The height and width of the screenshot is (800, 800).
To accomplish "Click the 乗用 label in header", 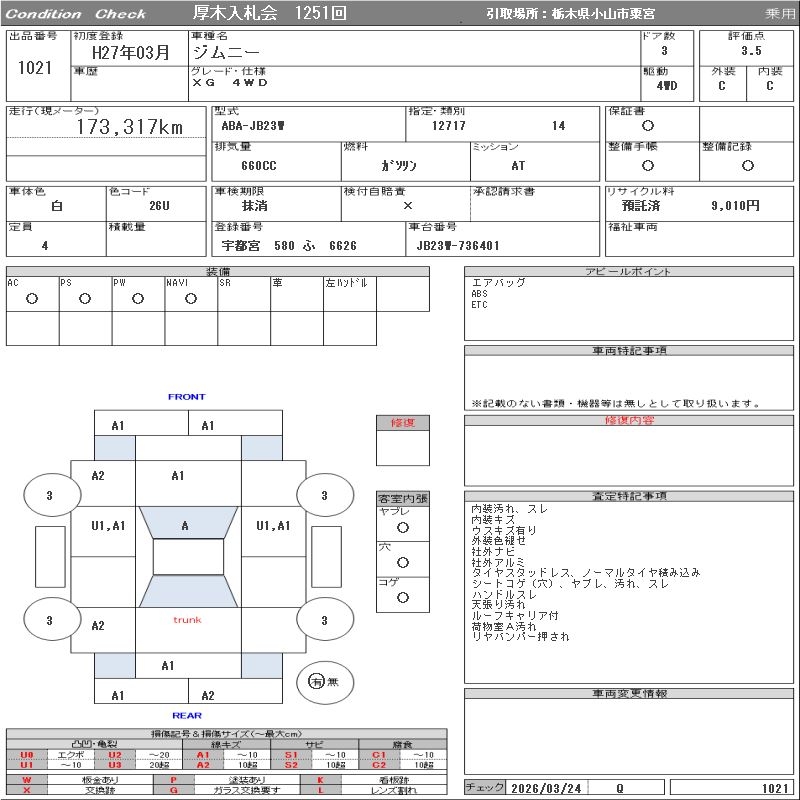I will pyautogui.click(x=779, y=14).
